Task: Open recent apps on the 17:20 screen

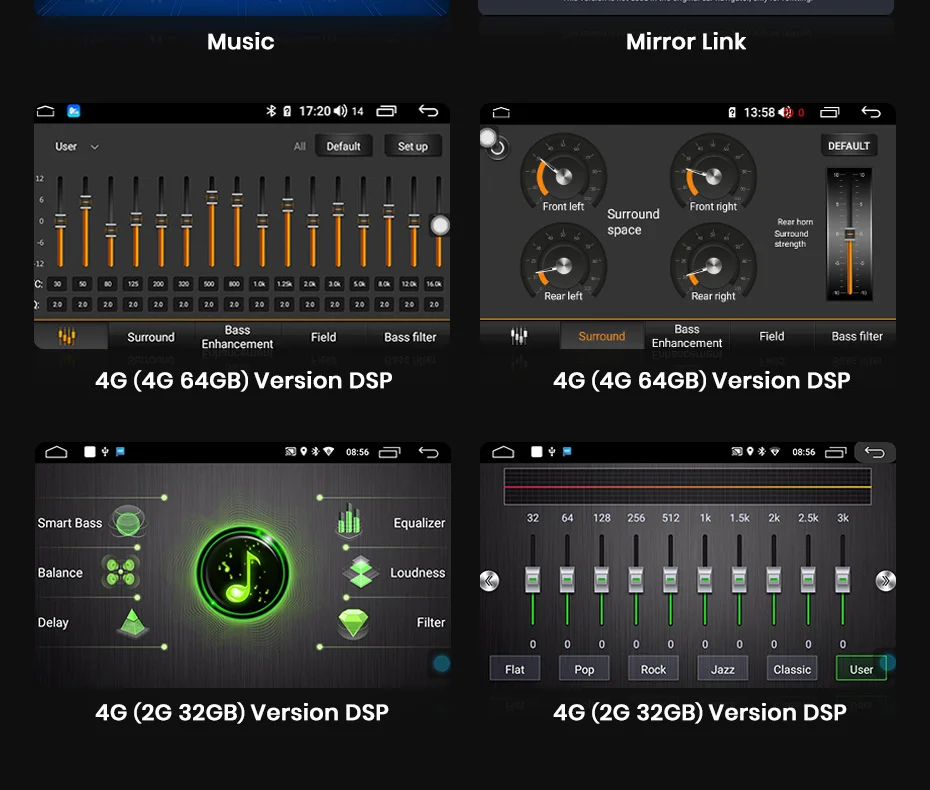Action: [386, 111]
